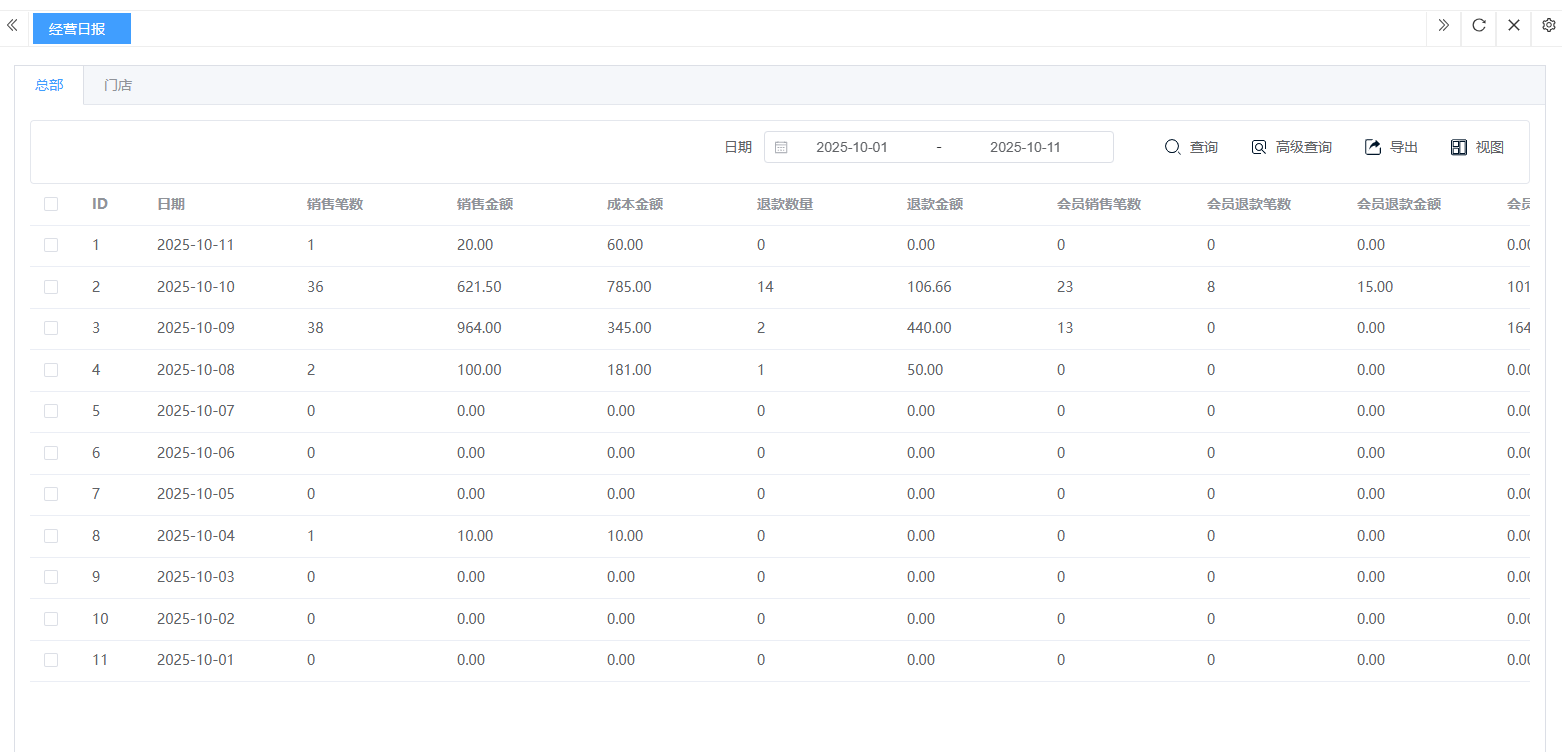
Task: Open the start date 2025-10-01 picker
Action: (851, 147)
